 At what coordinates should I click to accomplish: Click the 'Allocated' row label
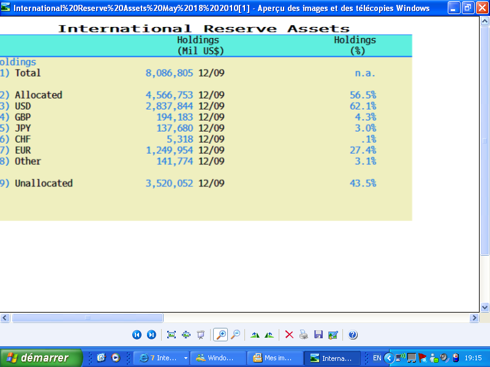click(38, 95)
